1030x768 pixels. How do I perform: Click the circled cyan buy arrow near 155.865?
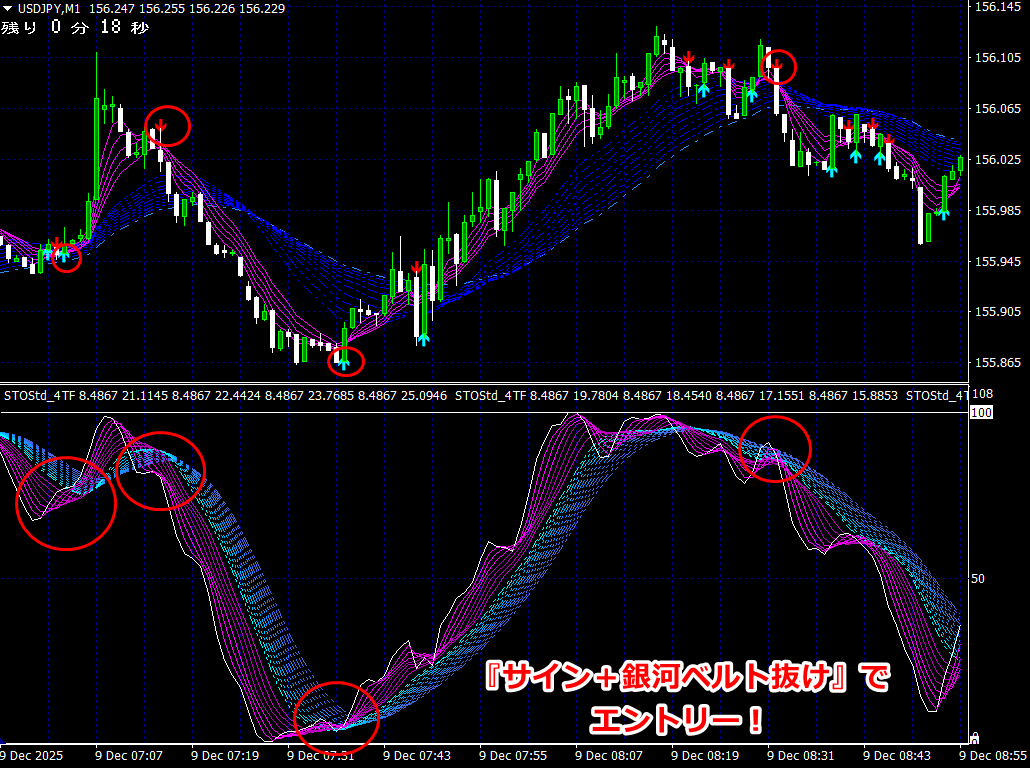(x=345, y=362)
